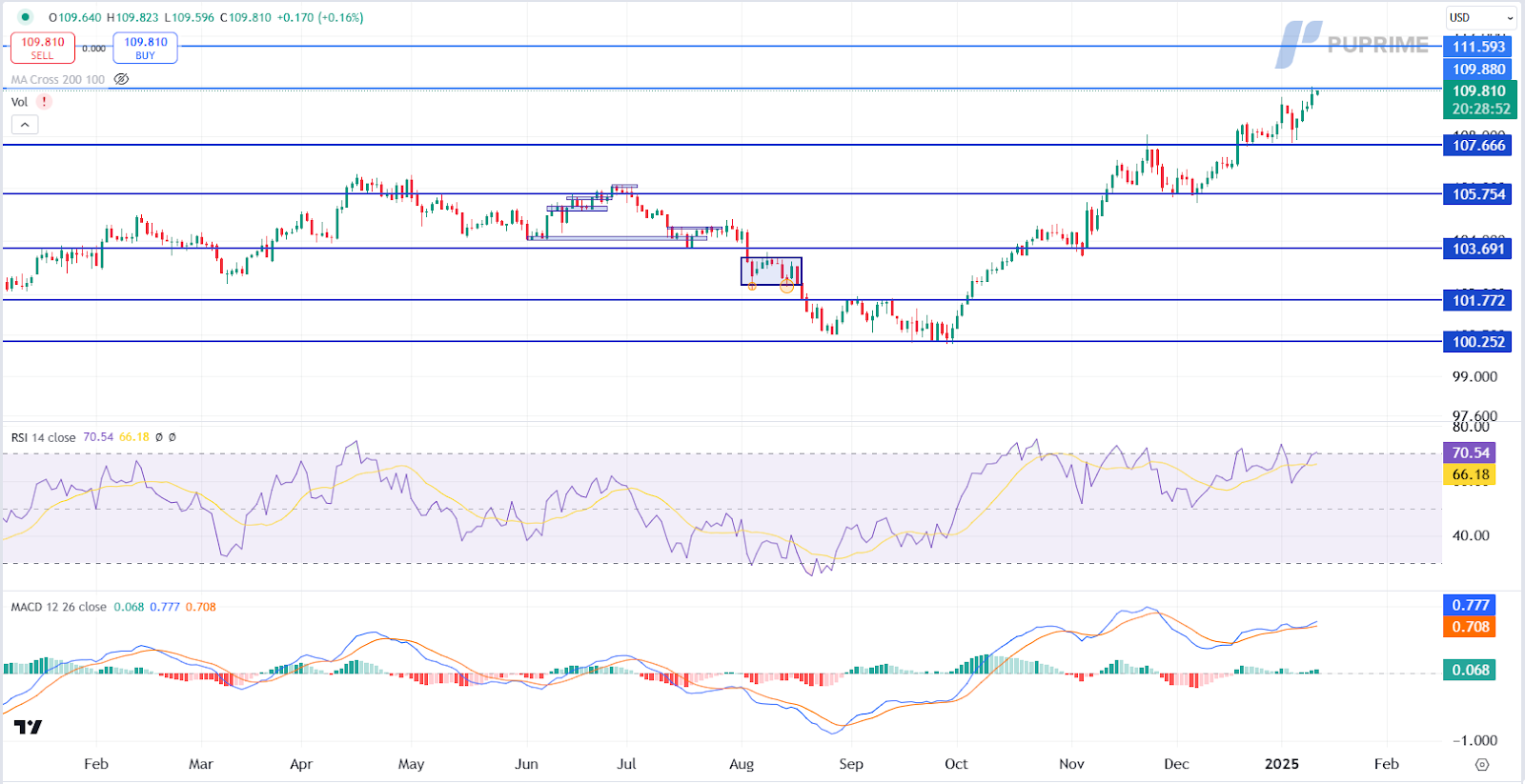Click the Mar label on time axis

(200, 764)
